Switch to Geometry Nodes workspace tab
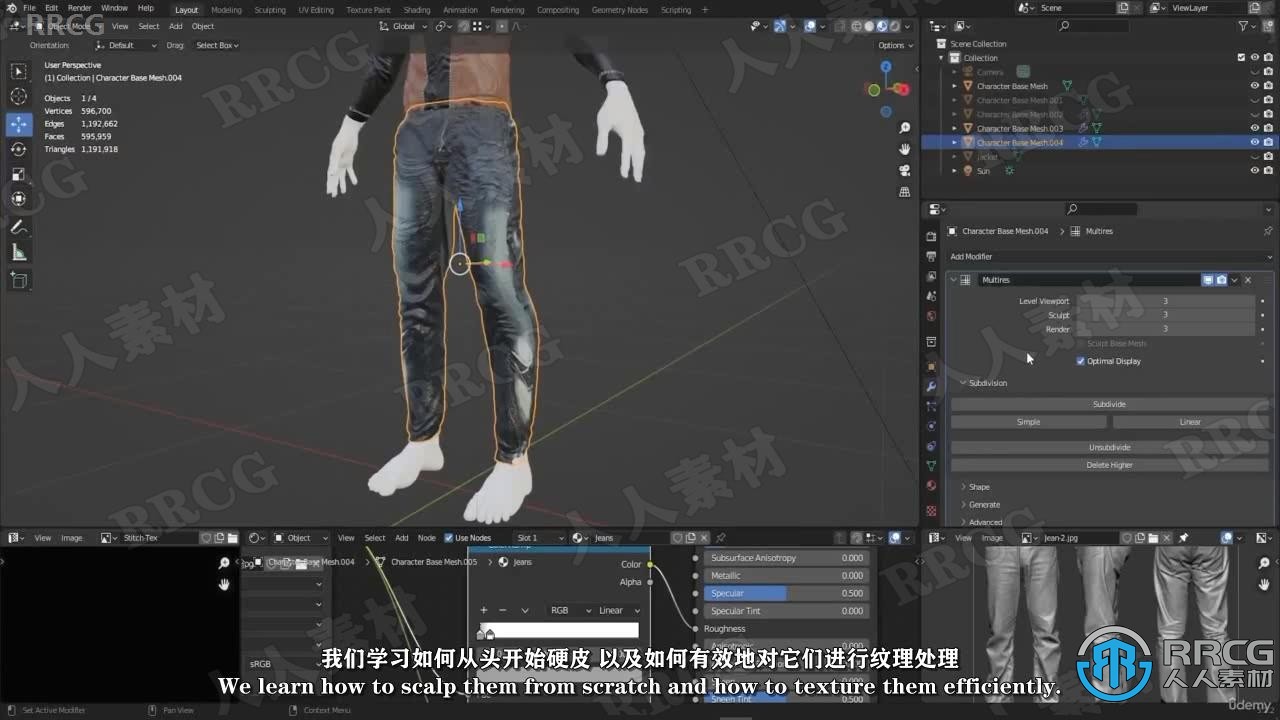Viewport: 1280px width, 720px height. [620, 10]
